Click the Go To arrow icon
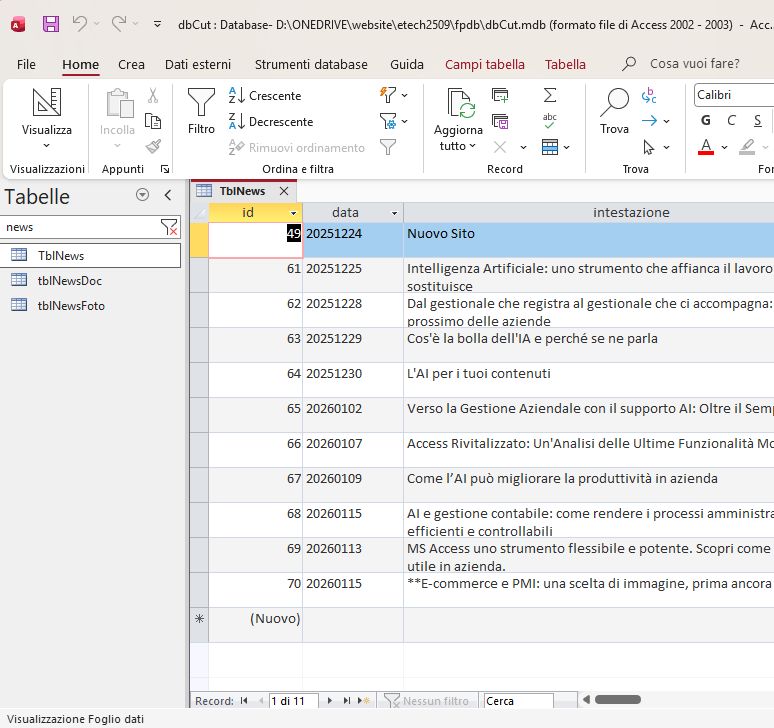The width and height of the screenshot is (774, 728). (x=650, y=121)
